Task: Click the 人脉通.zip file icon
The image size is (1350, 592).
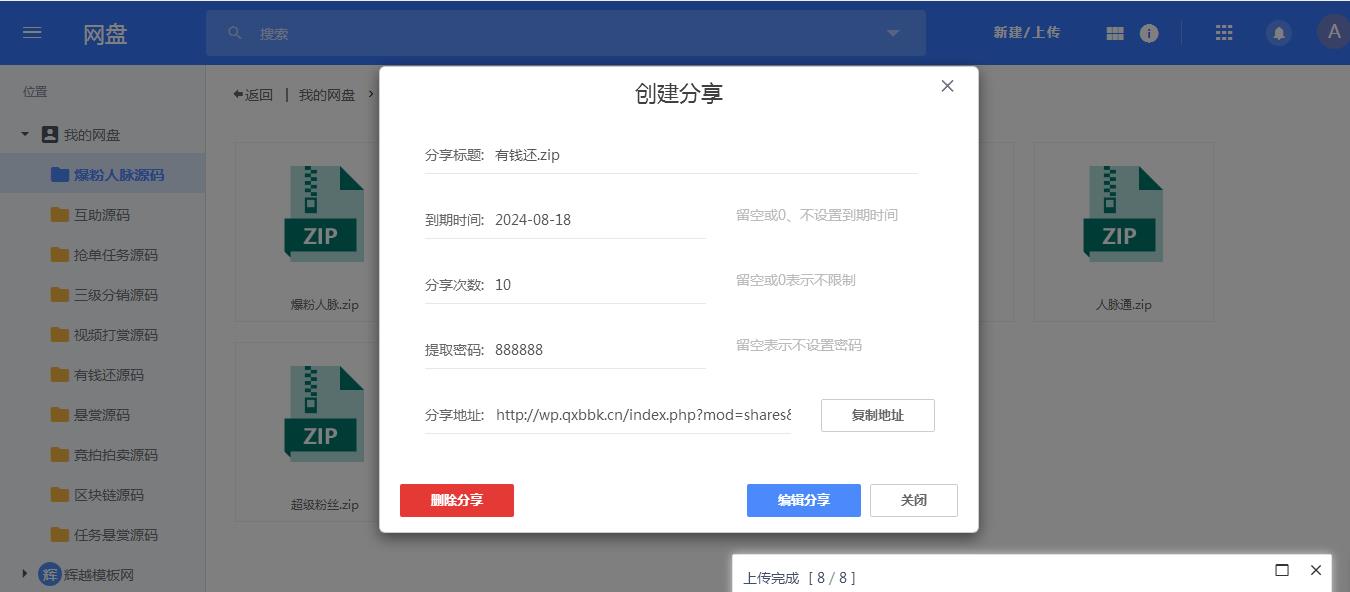Action: click(1123, 214)
